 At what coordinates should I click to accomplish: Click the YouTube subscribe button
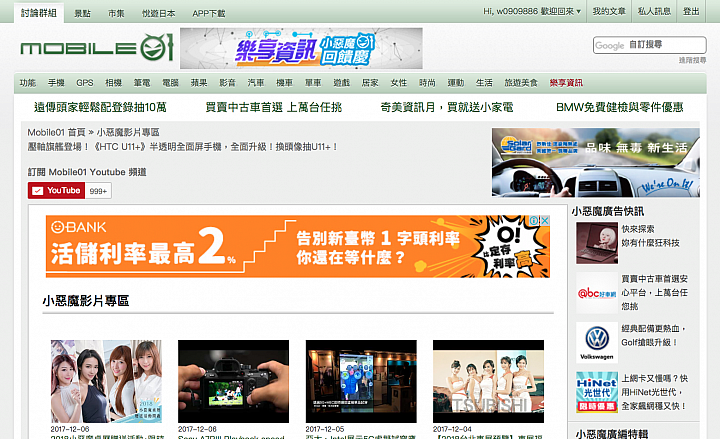(x=56, y=191)
